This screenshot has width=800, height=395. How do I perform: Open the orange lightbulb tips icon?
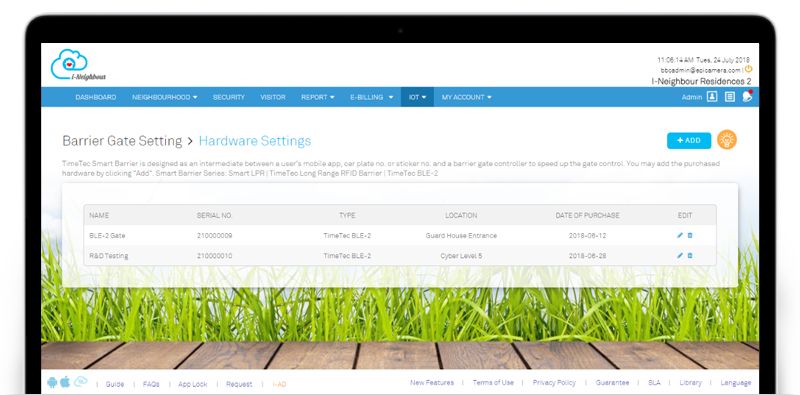click(727, 140)
